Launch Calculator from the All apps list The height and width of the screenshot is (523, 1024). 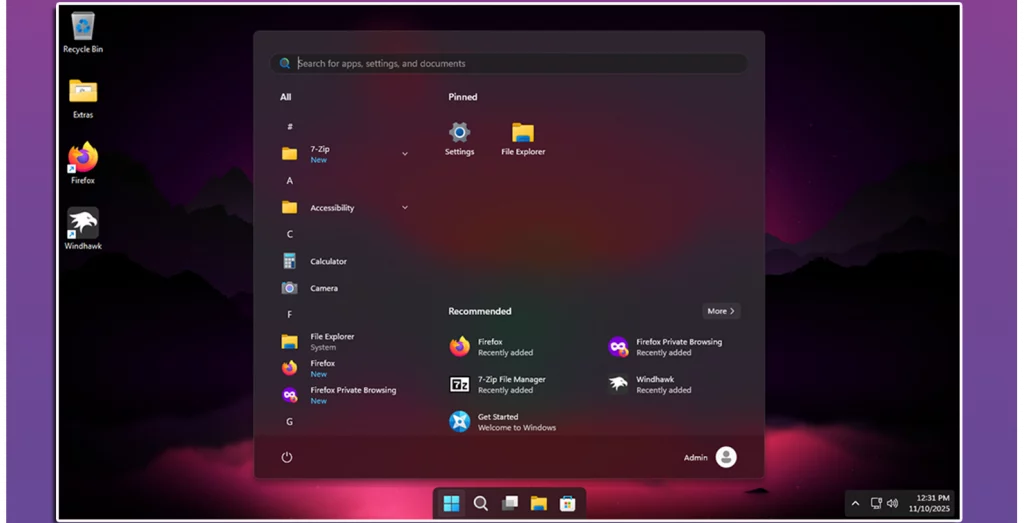[328, 261]
